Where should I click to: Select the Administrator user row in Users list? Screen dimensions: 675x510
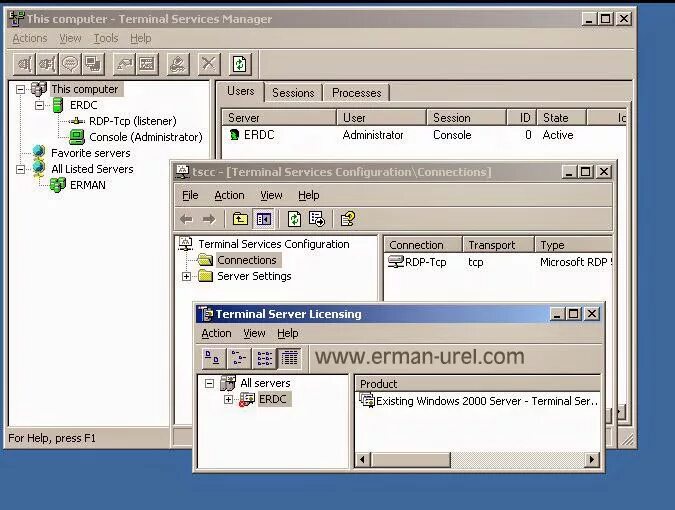pos(424,135)
